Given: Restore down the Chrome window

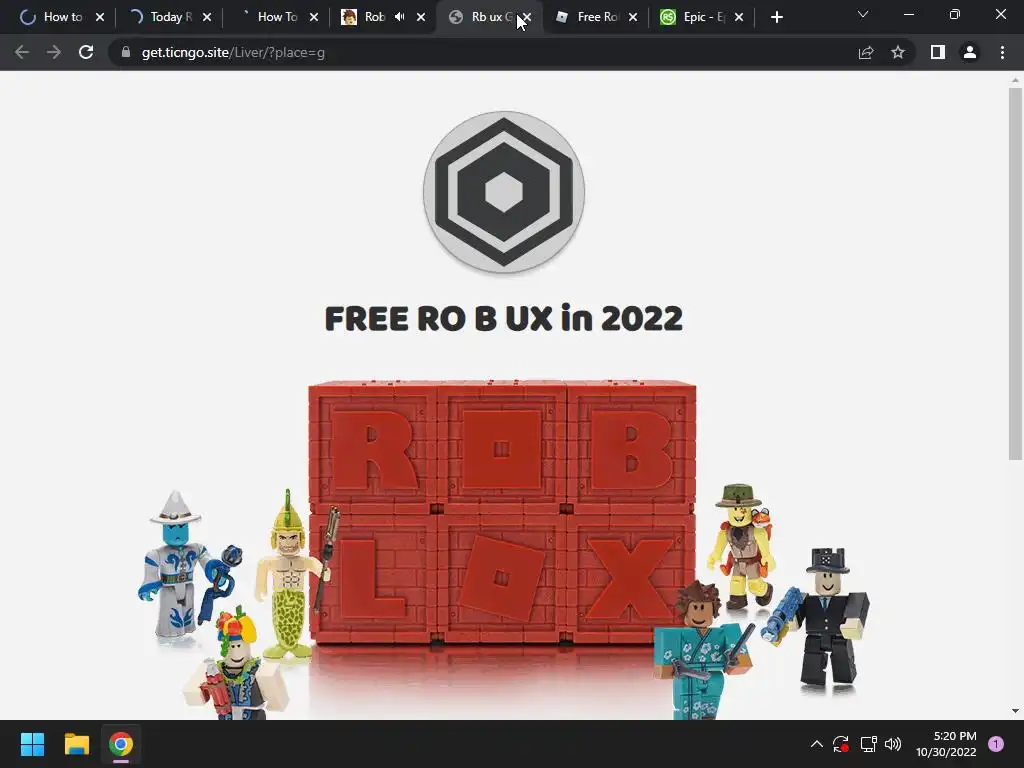Looking at the screenshot, I should click(955, 14).
